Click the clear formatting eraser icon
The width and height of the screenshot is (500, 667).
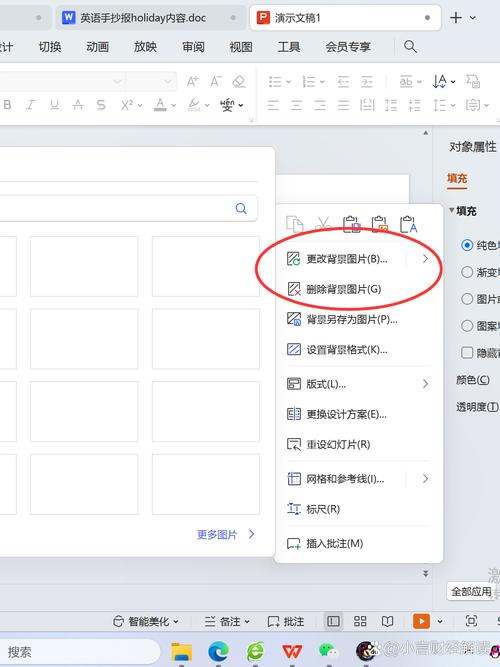point(239,81)
